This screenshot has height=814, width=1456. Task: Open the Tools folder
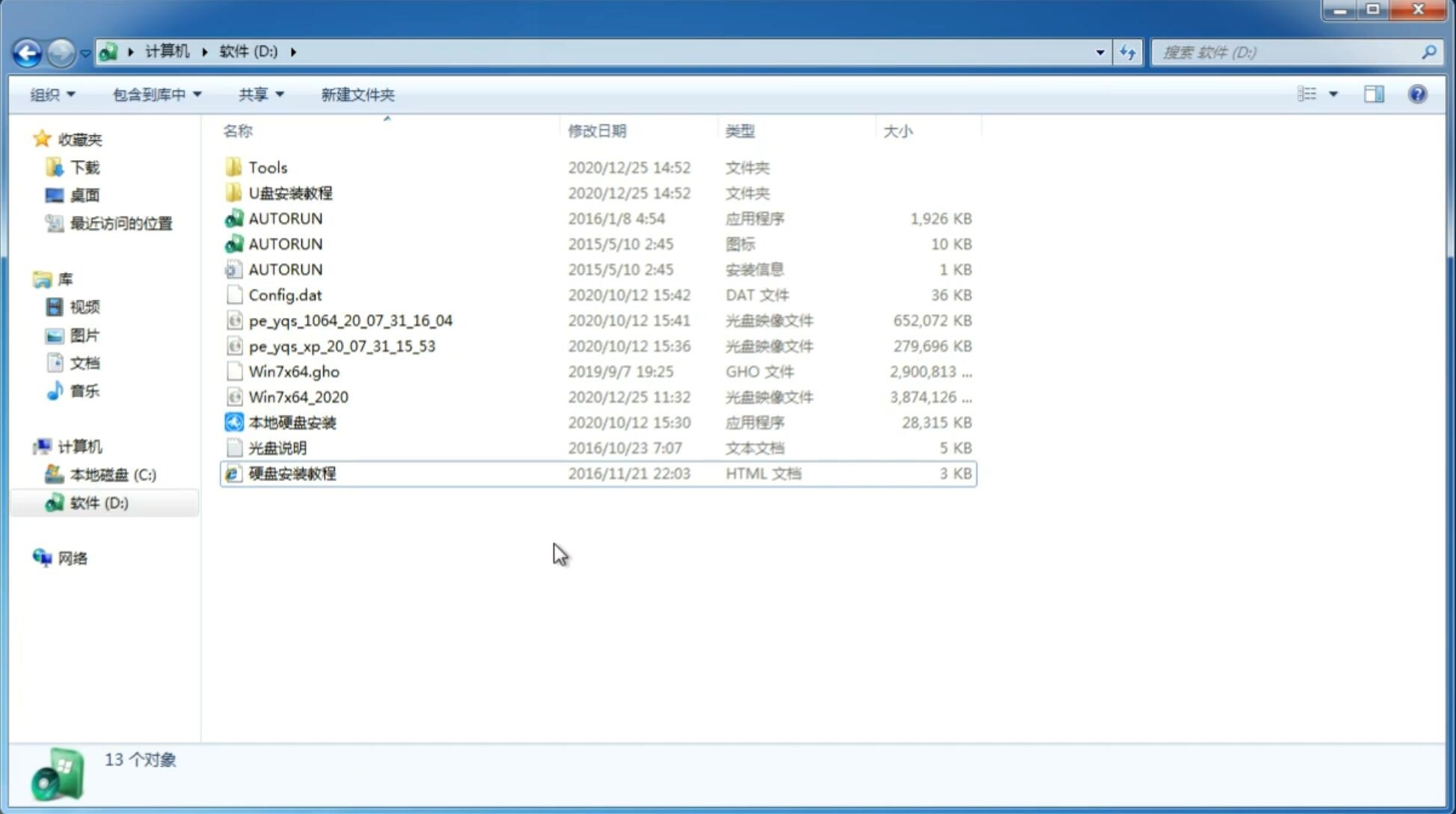(267, 167)
